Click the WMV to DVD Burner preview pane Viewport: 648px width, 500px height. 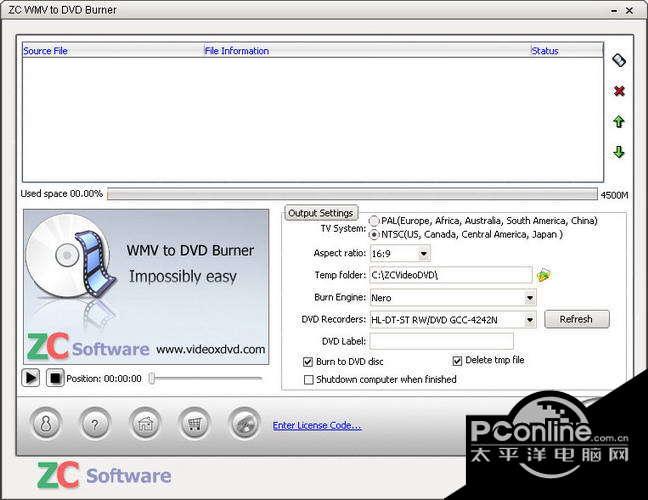coord(146,287)
